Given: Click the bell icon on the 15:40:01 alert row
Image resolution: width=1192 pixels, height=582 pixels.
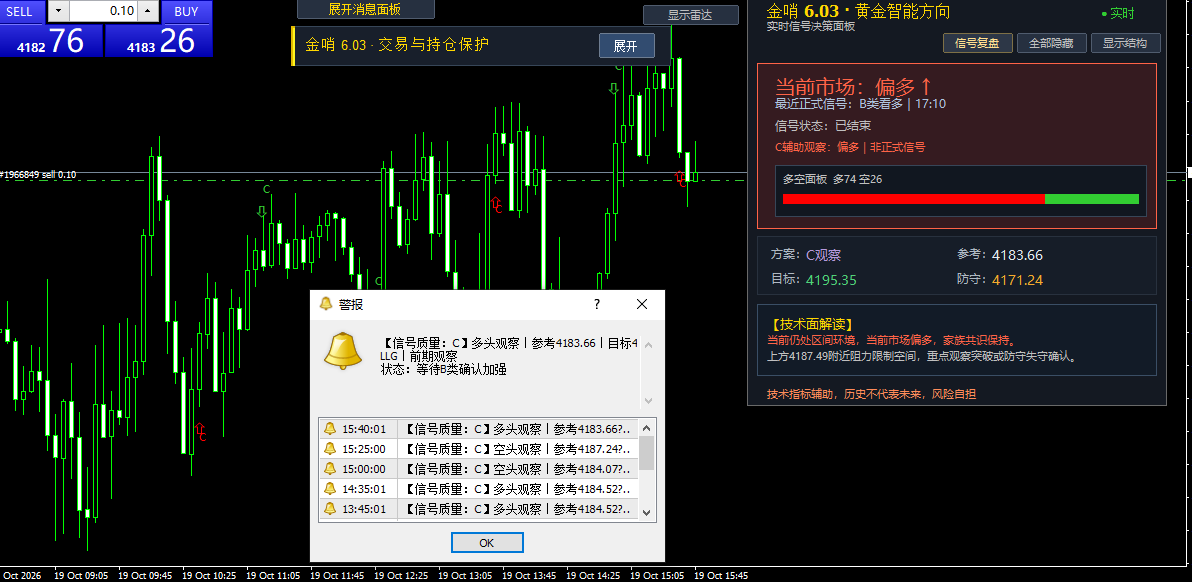Looking at the screenshot, I should click(330, 429).
